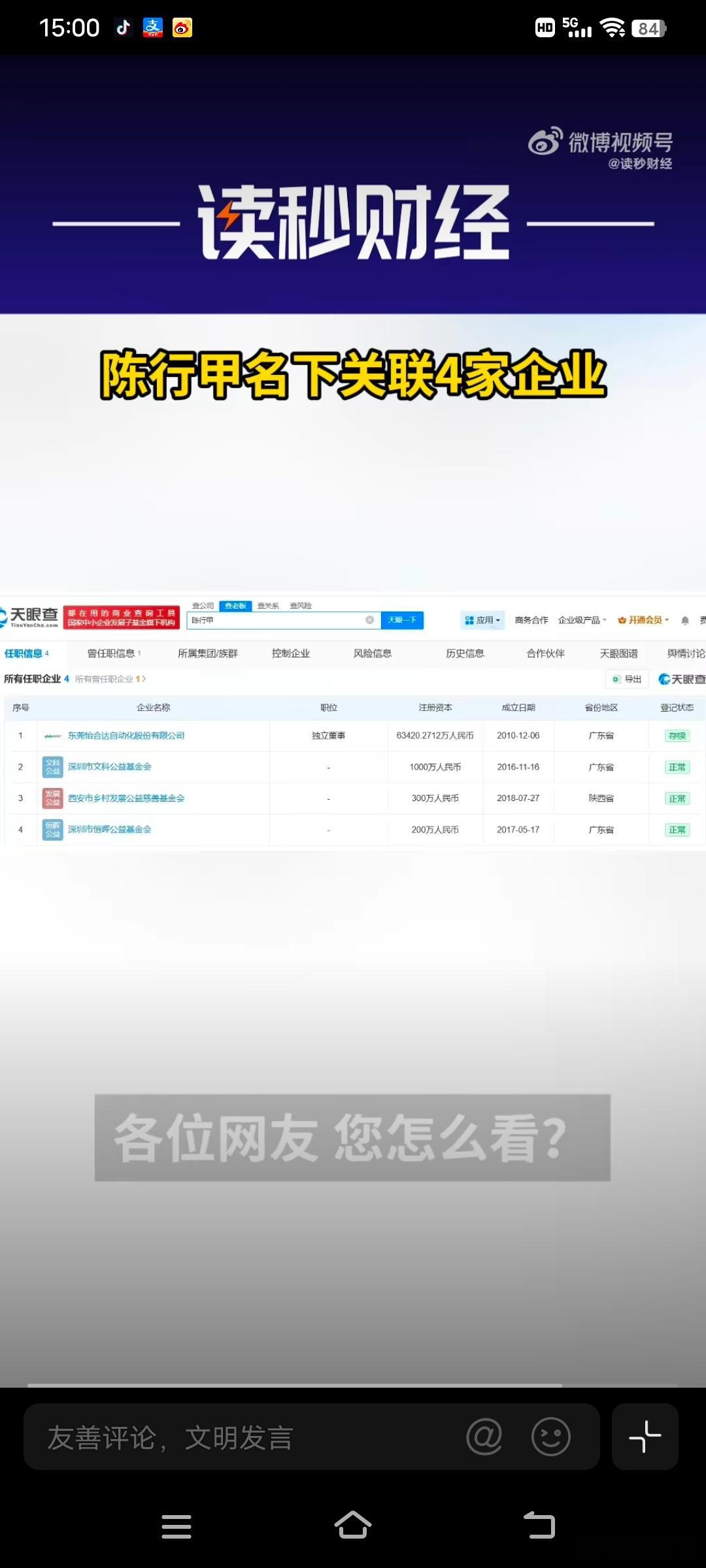Open the 应用 dropdown
The width and height of the screenshot is (706, 1568).
point(483,620)
